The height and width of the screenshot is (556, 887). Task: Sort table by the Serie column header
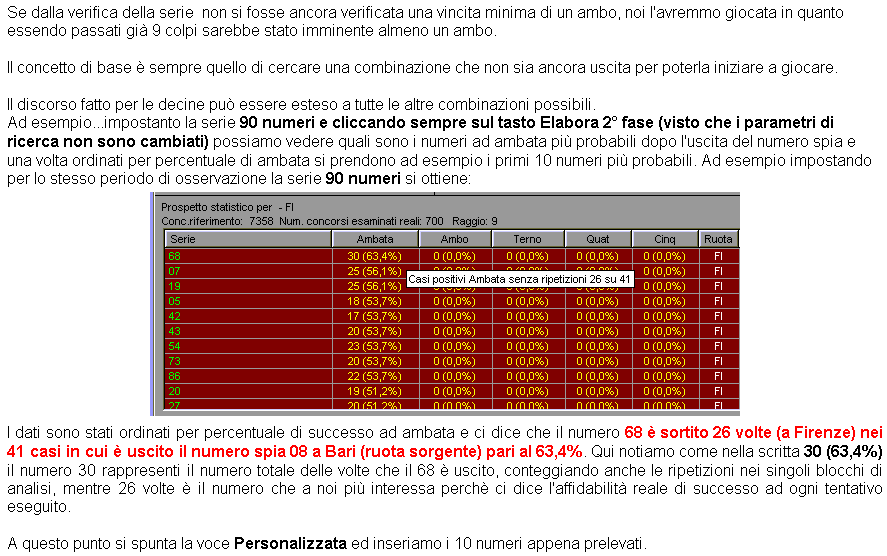248,239
